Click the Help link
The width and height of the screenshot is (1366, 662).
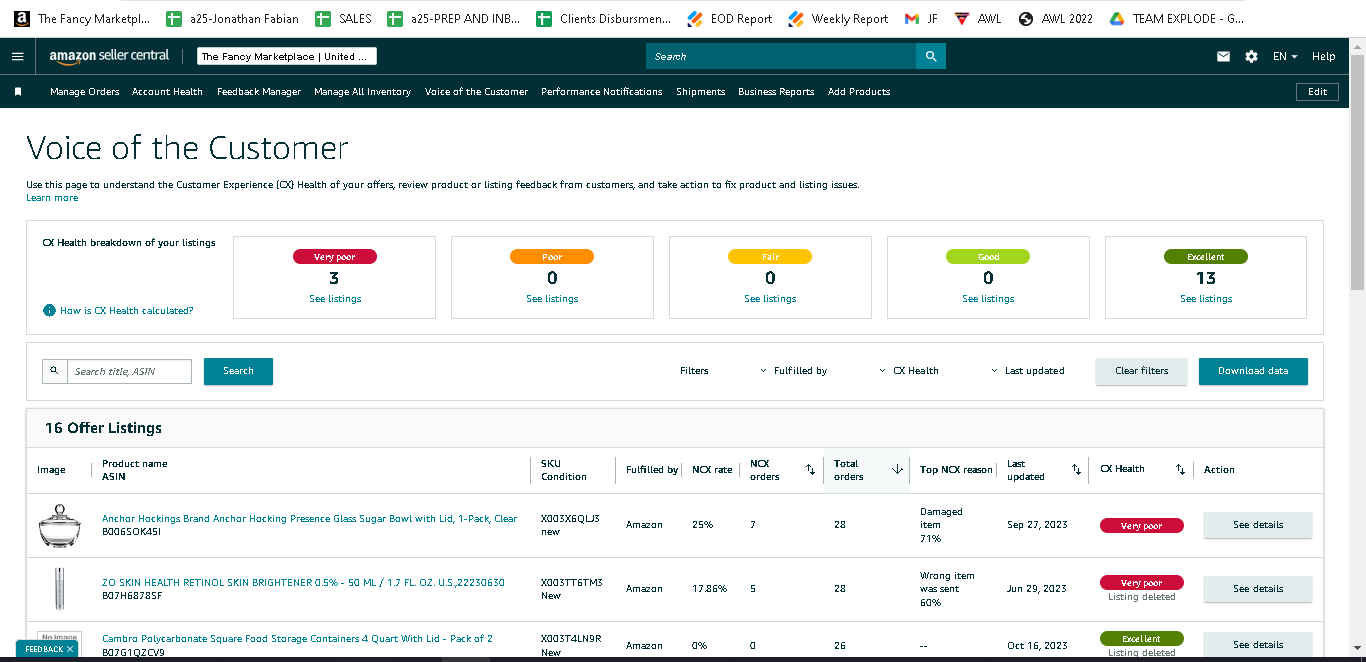point(1323,57)
